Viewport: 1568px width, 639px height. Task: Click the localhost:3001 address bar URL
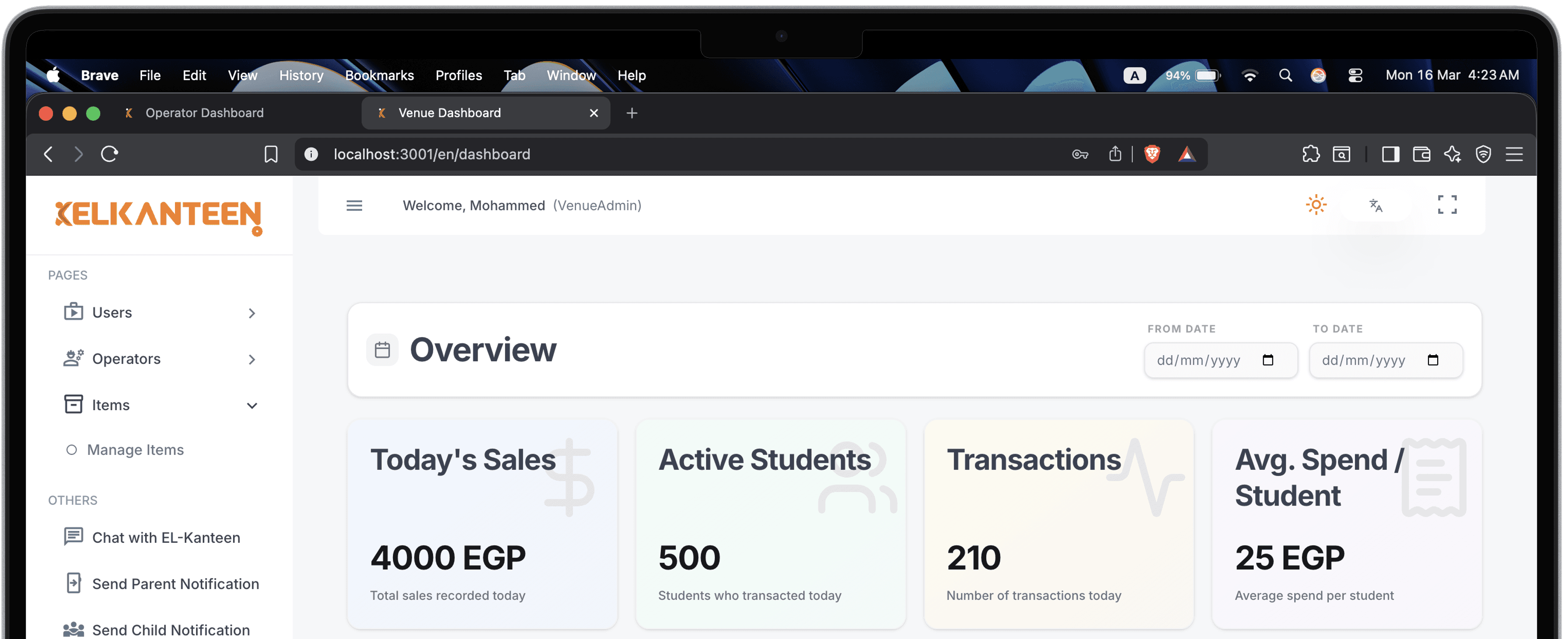pos(432,154)
